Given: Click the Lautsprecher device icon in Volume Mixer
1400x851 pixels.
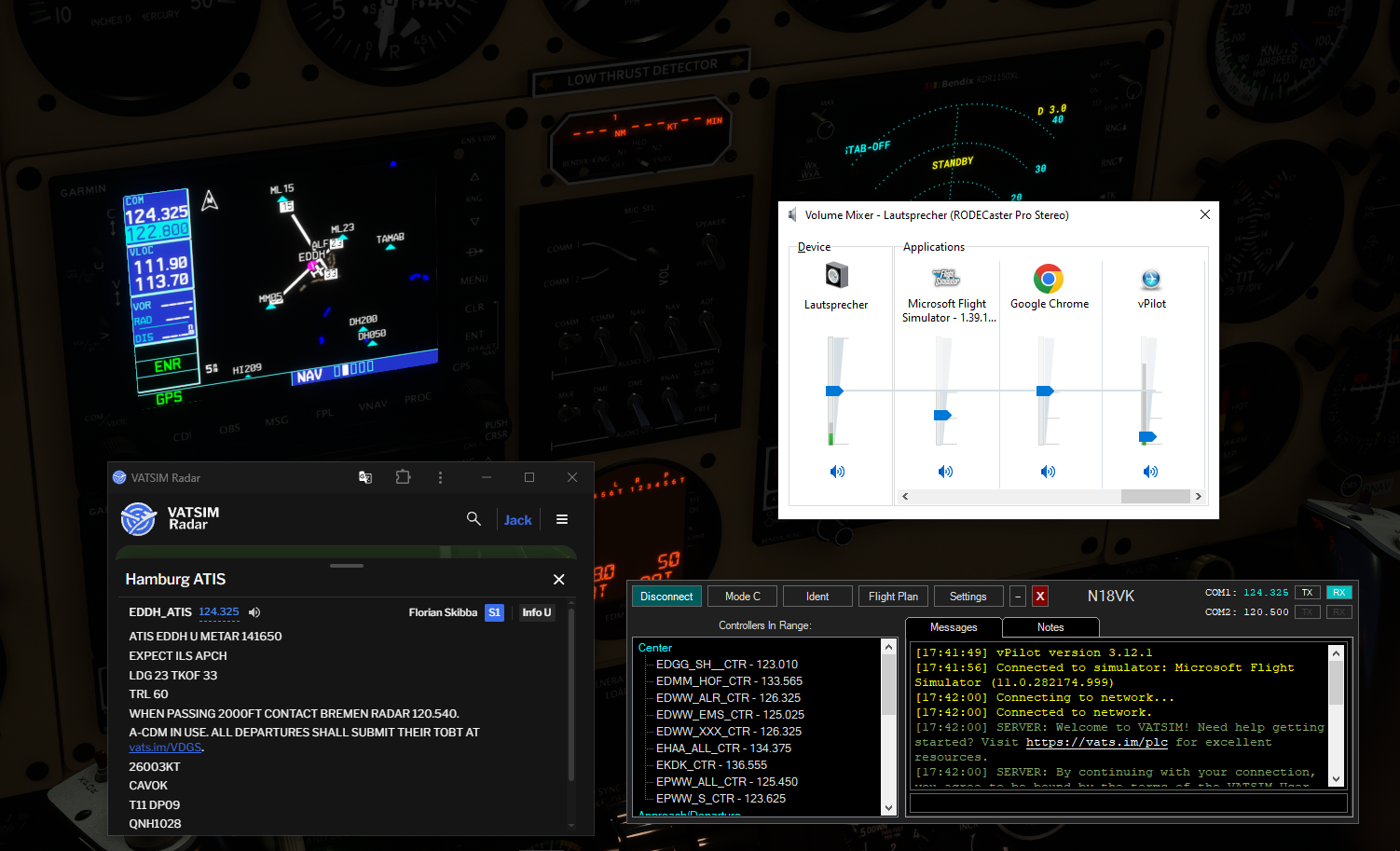Looking at the screenshot, I should pos(836,276).
